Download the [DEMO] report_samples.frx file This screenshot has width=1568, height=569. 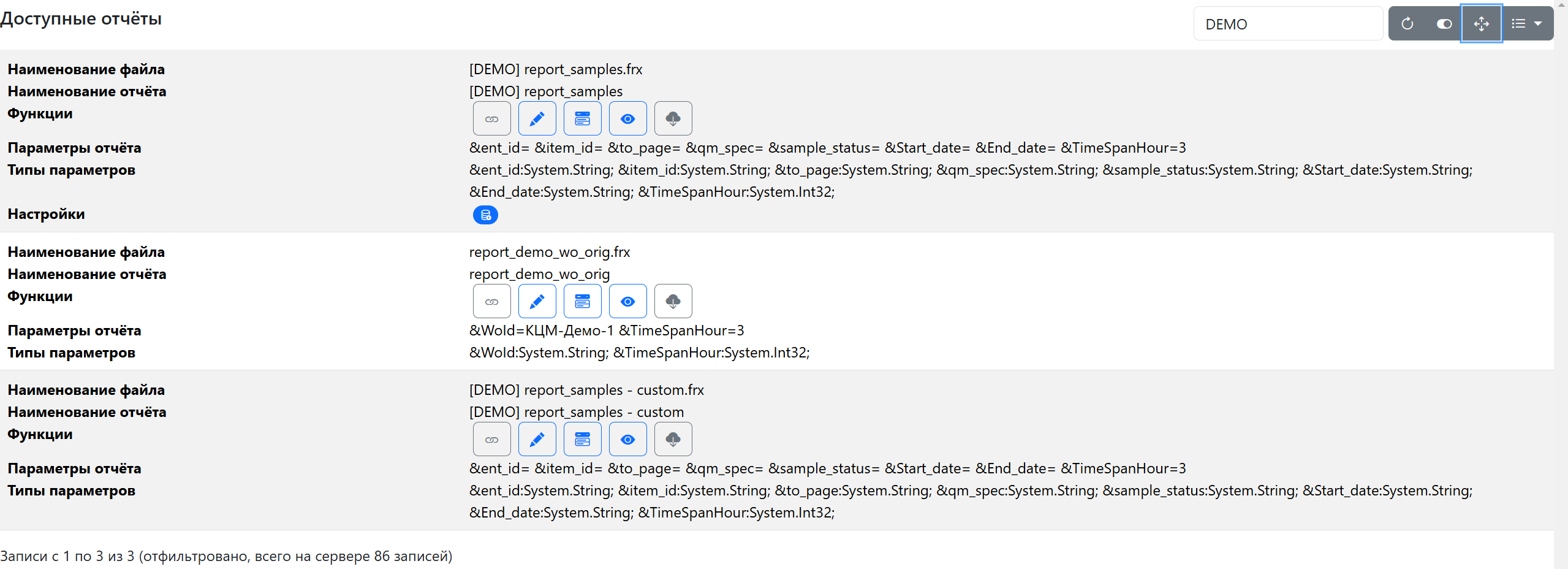point(673,119)
